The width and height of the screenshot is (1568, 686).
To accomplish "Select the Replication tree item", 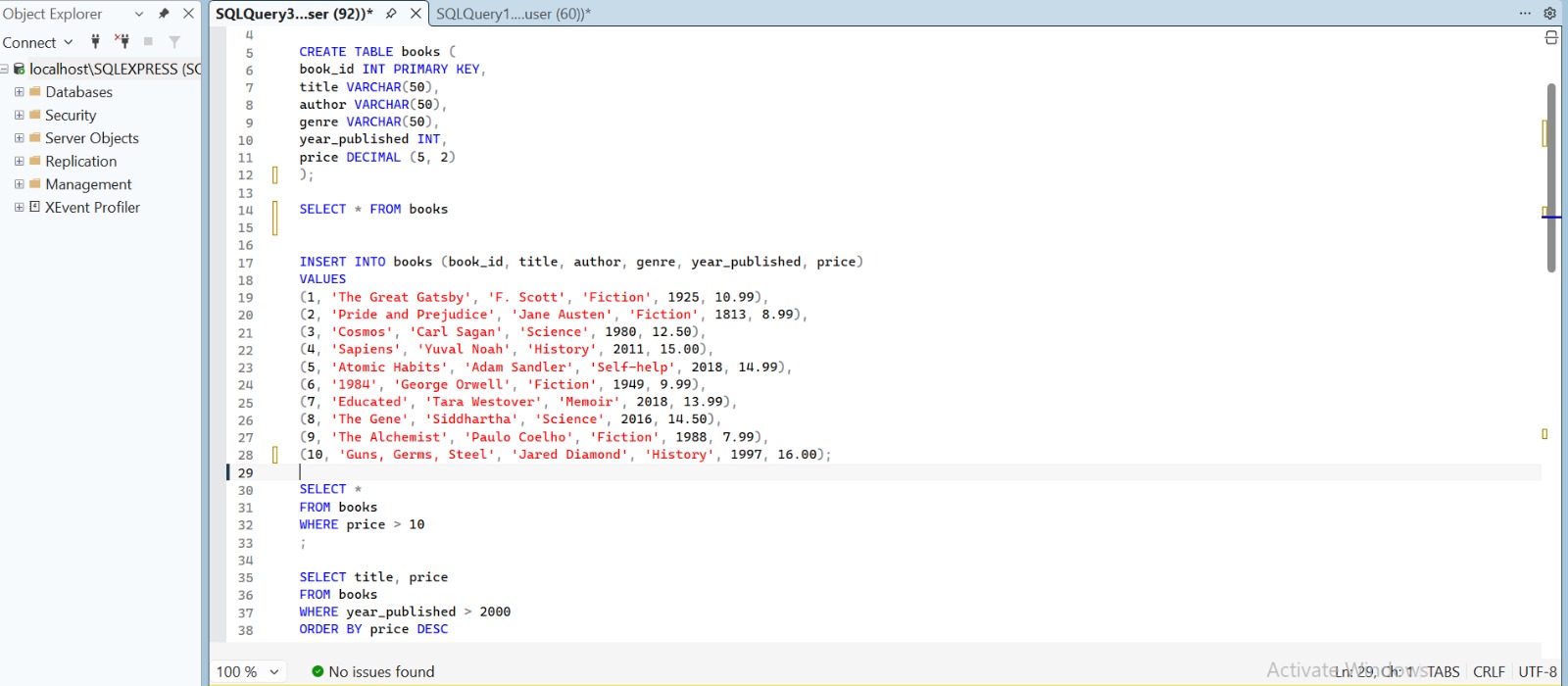I will [x=80, y=161].
